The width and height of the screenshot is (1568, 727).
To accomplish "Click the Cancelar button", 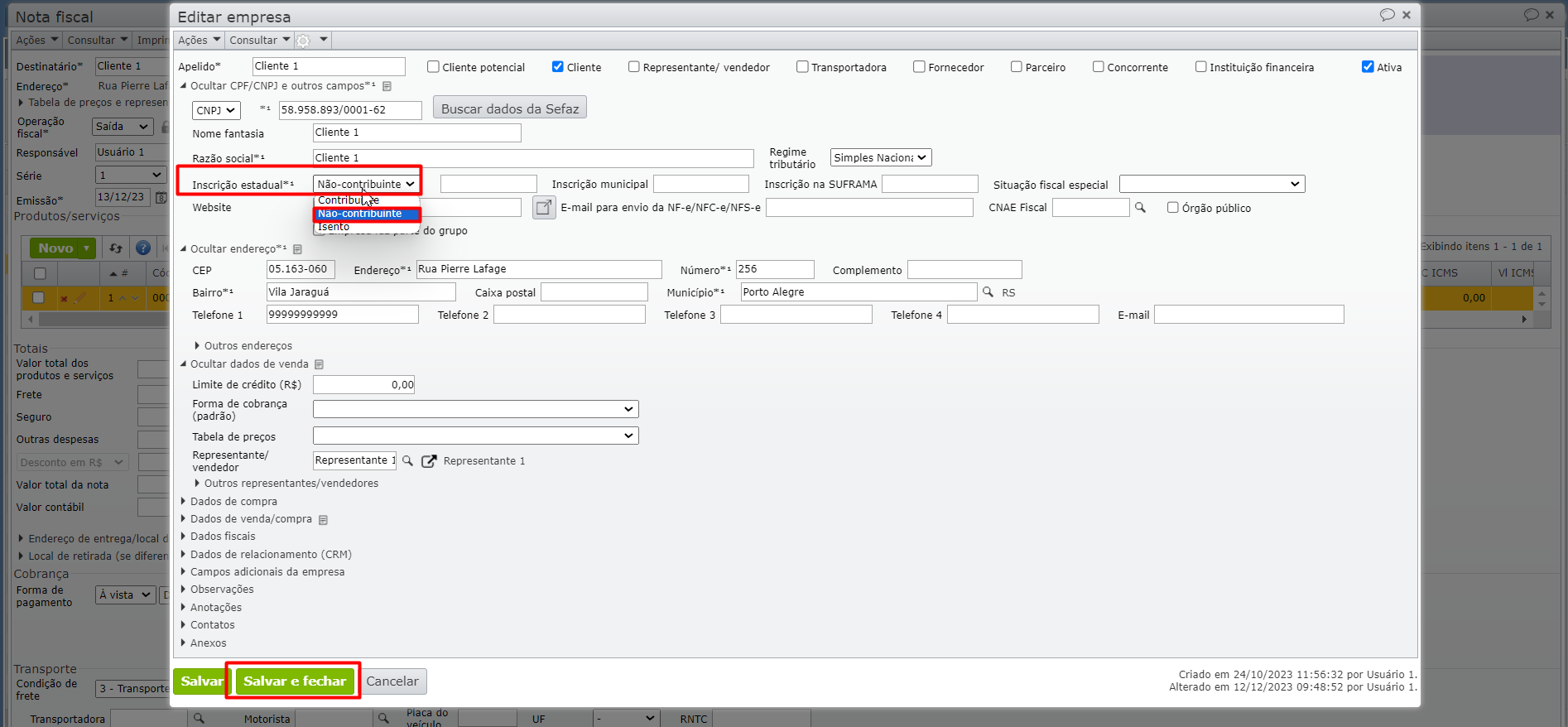I will (x=392, y=681).
